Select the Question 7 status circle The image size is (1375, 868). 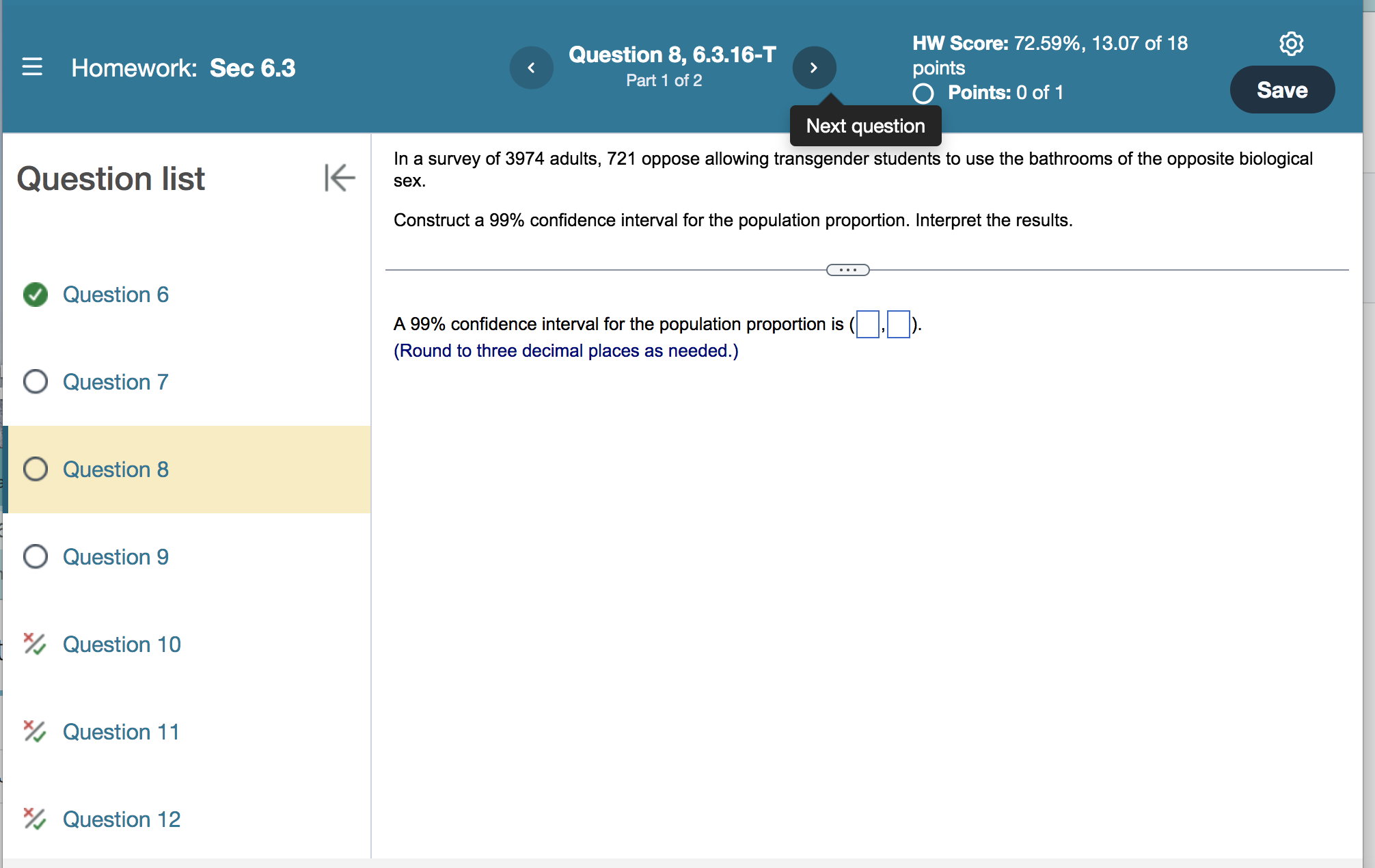(x=36, y=381)
